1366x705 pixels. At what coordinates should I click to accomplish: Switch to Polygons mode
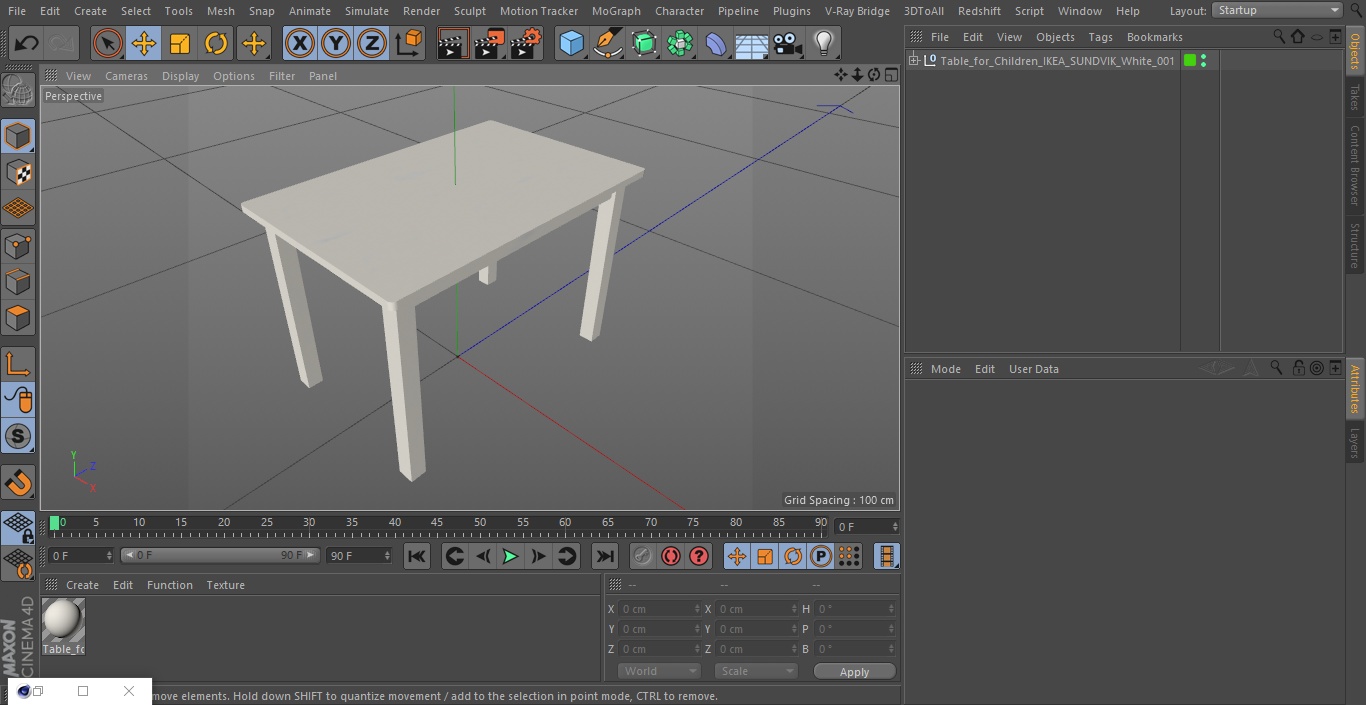click(x=18, y=318)
